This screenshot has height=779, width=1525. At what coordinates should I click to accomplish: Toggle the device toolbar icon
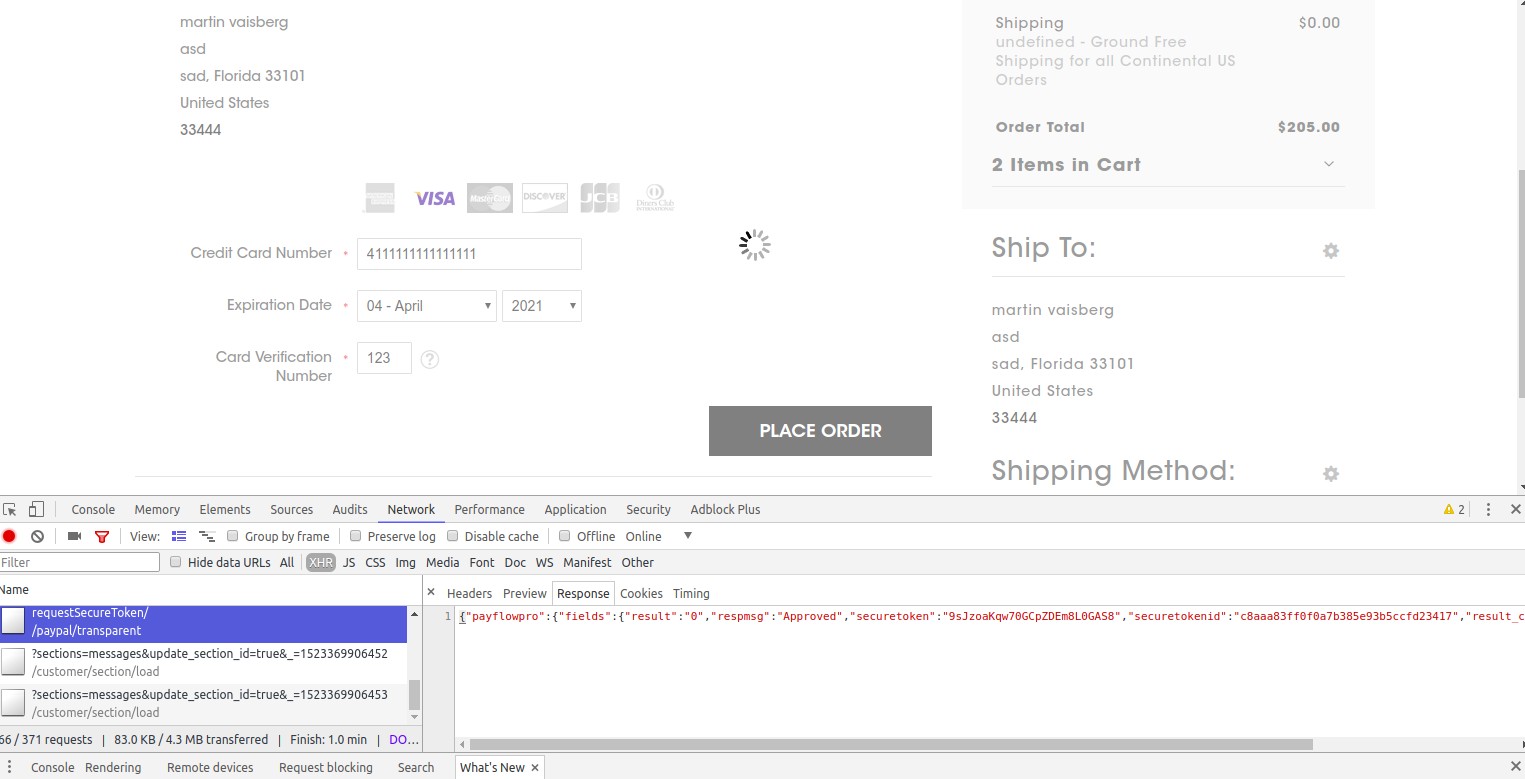[x=36, y=509]
